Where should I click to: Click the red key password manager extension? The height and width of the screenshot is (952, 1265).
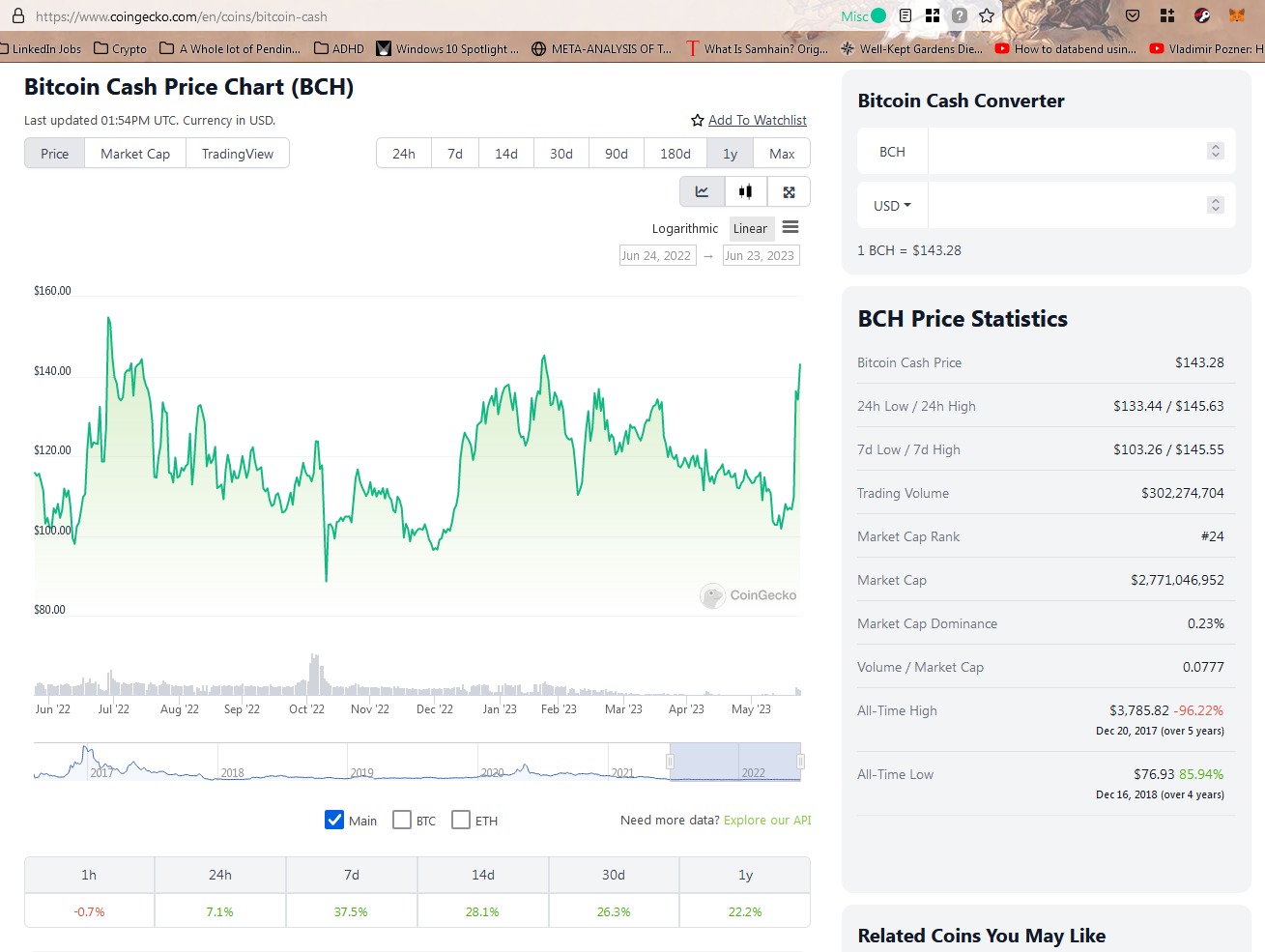[1202, 15]
